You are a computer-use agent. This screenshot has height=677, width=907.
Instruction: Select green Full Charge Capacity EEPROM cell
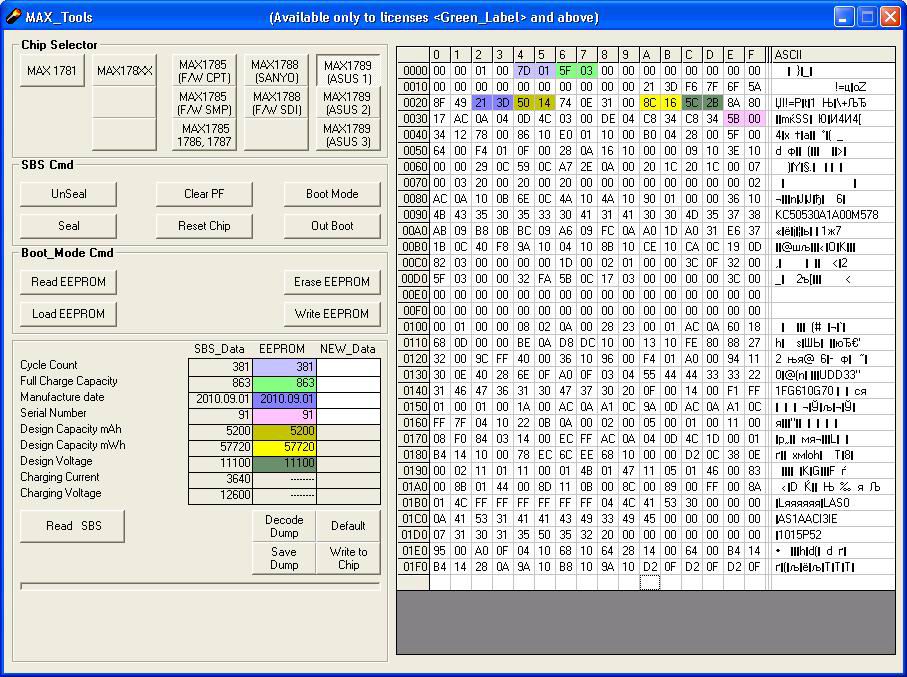284,383
